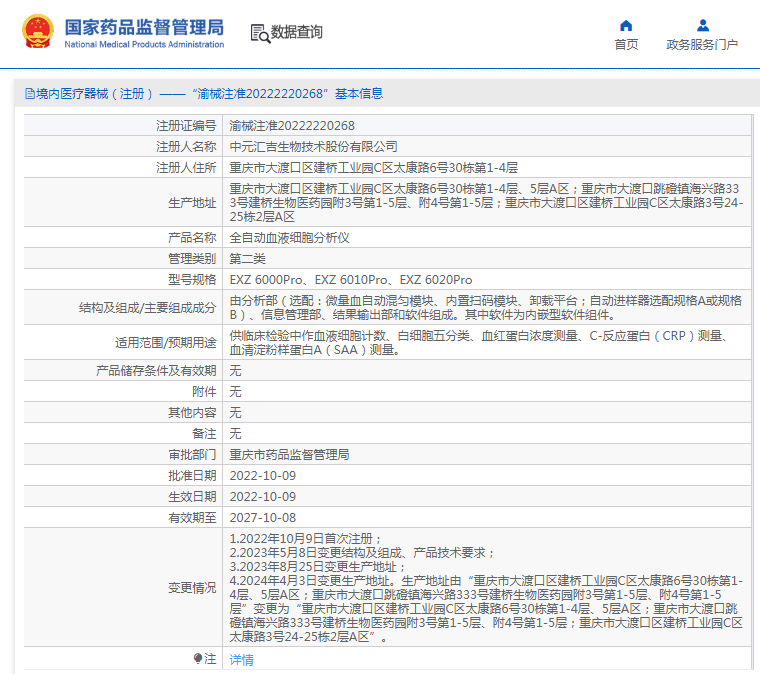
Task: Select 生效日期 value 2022-10-09
Action: (x=263, y=497)
